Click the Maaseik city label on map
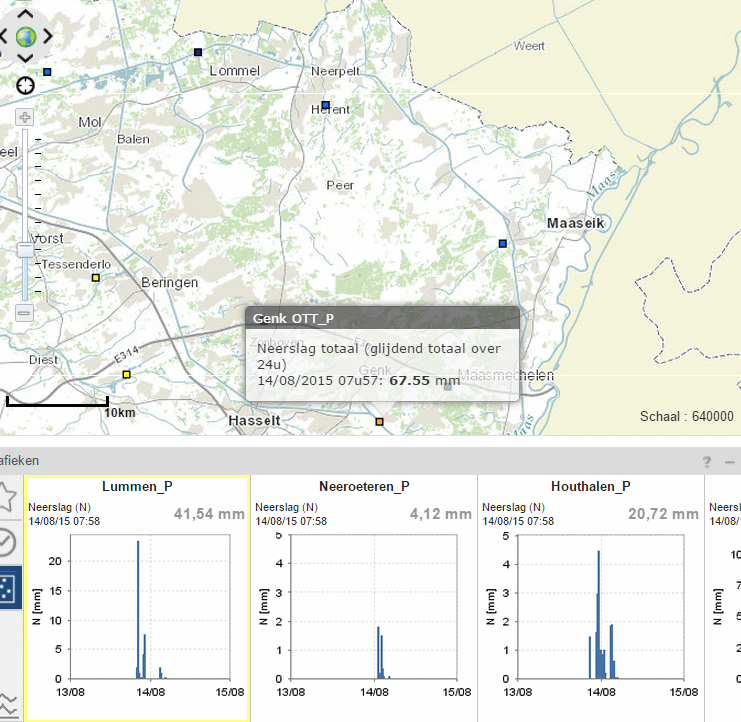The image size is (741, 722). [x=576, y=223]
